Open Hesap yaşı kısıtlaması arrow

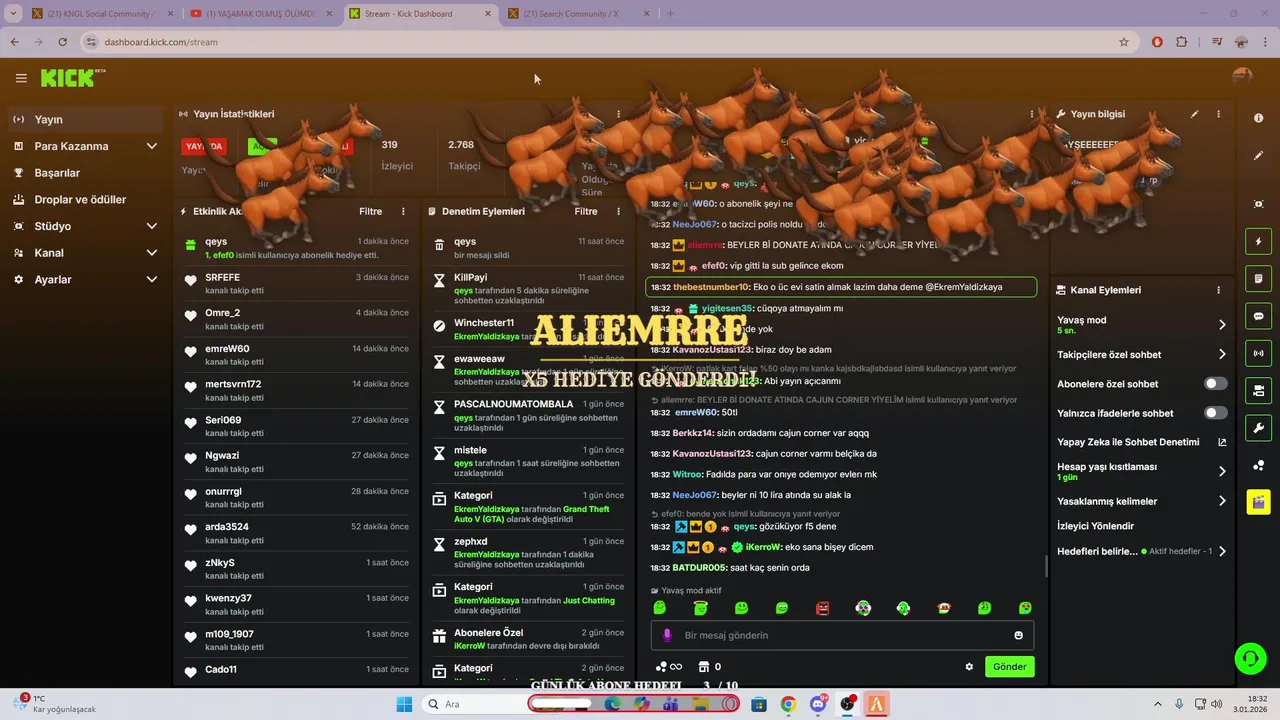tap(1222, 471)
